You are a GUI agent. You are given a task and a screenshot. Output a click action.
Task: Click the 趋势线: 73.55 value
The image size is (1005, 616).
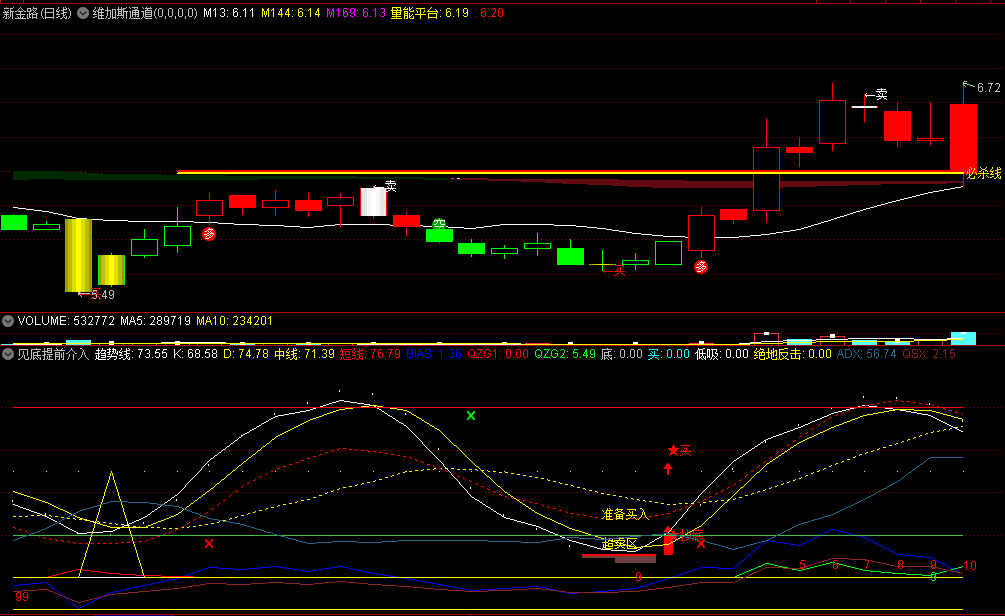(131, 354)
